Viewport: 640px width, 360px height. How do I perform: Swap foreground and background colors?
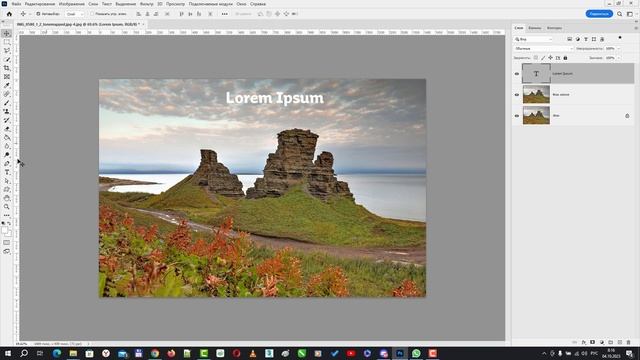pyautogui.click(x=10, y=224)
